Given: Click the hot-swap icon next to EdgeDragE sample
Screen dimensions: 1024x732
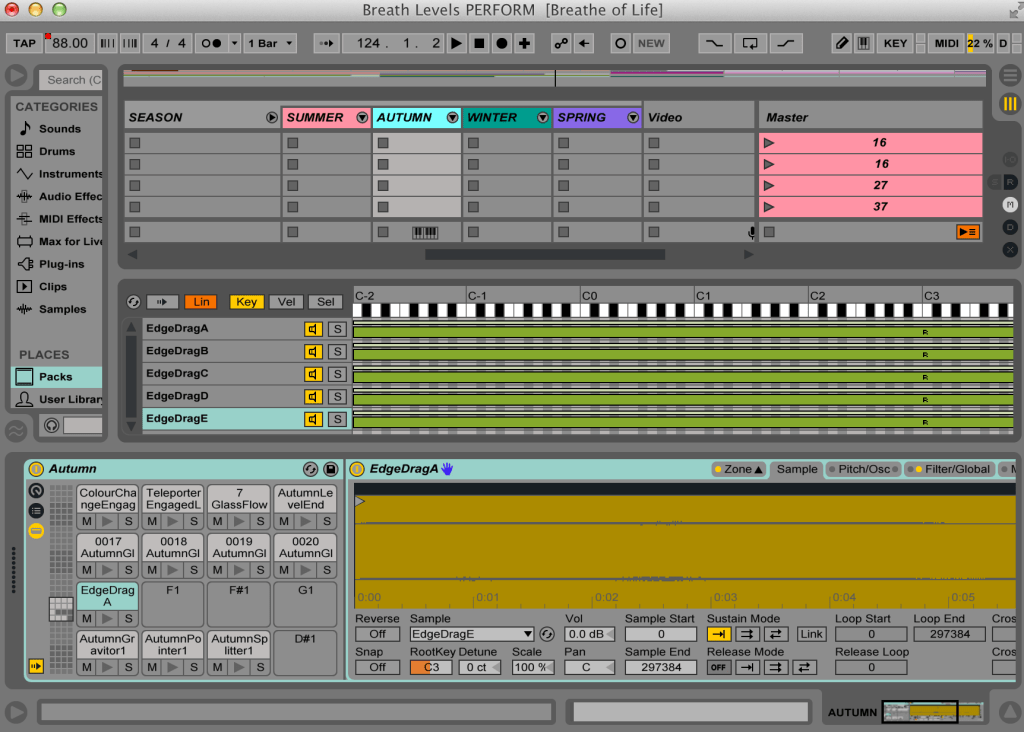Looking at the screenshot, I should (x=545, y=634).
